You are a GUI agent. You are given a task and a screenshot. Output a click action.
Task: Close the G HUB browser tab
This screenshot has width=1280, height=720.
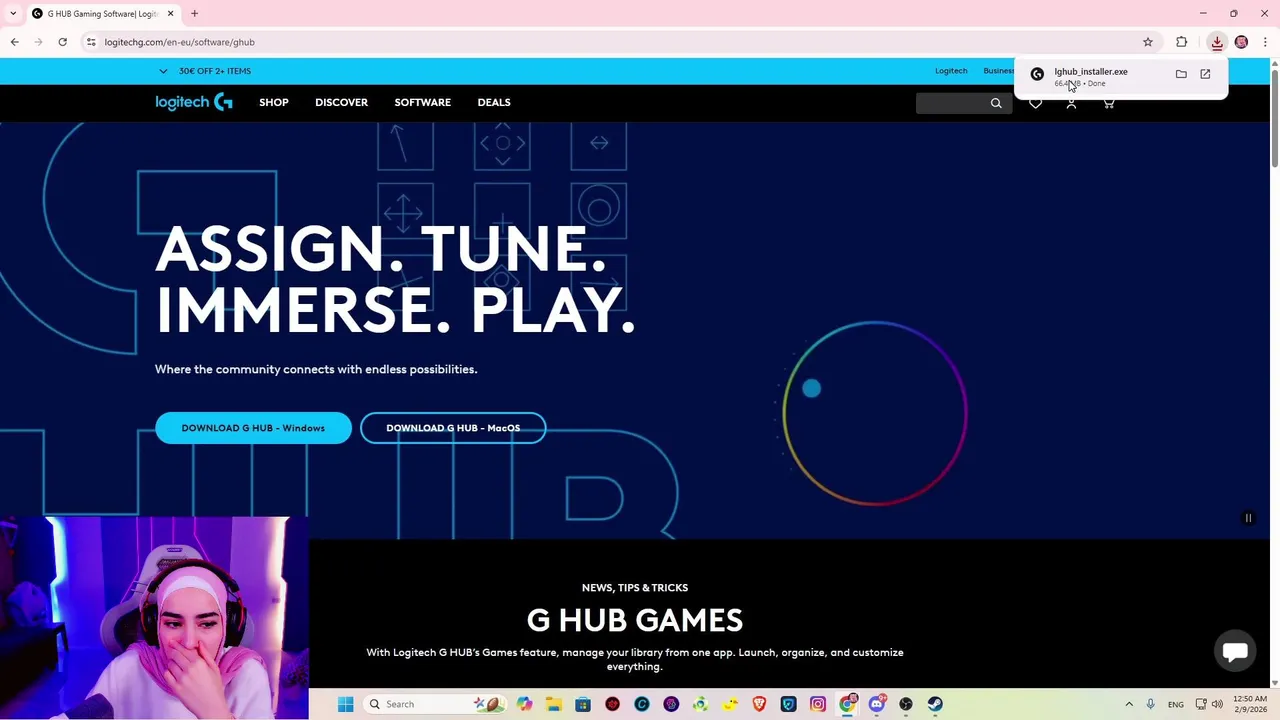170,13
